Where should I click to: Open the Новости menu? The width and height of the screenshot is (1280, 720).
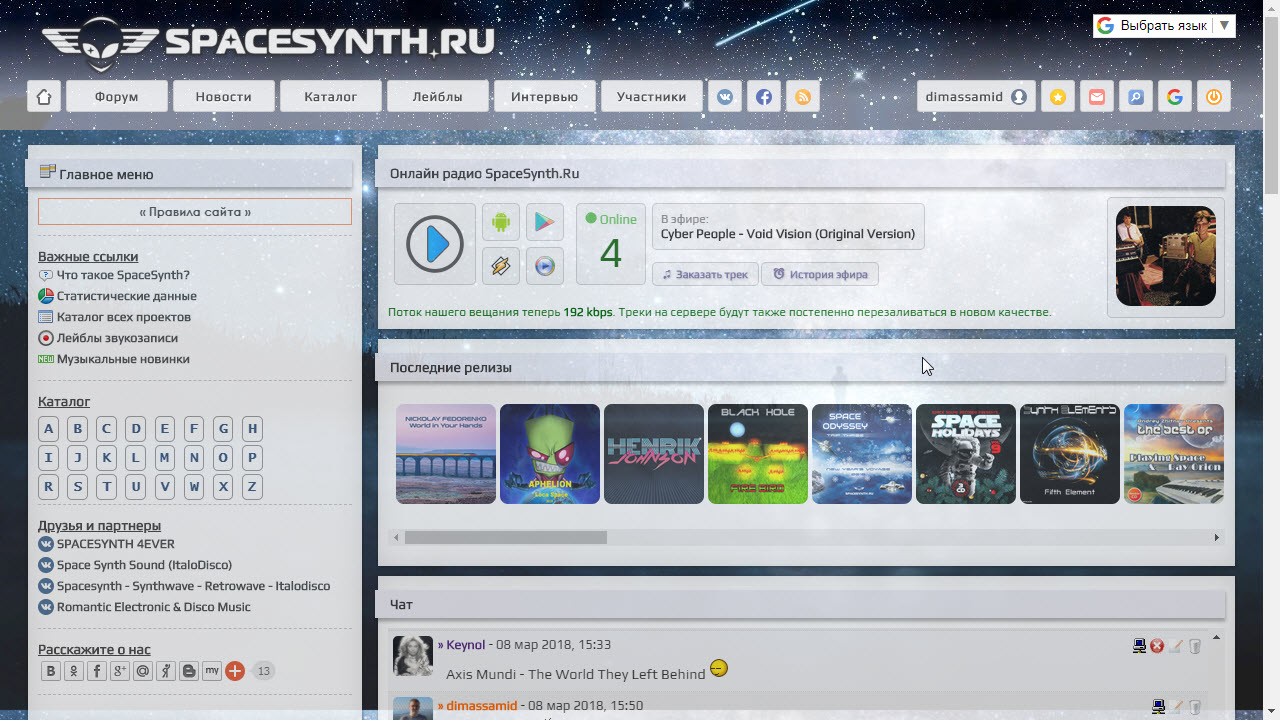(x=223, y=97)
